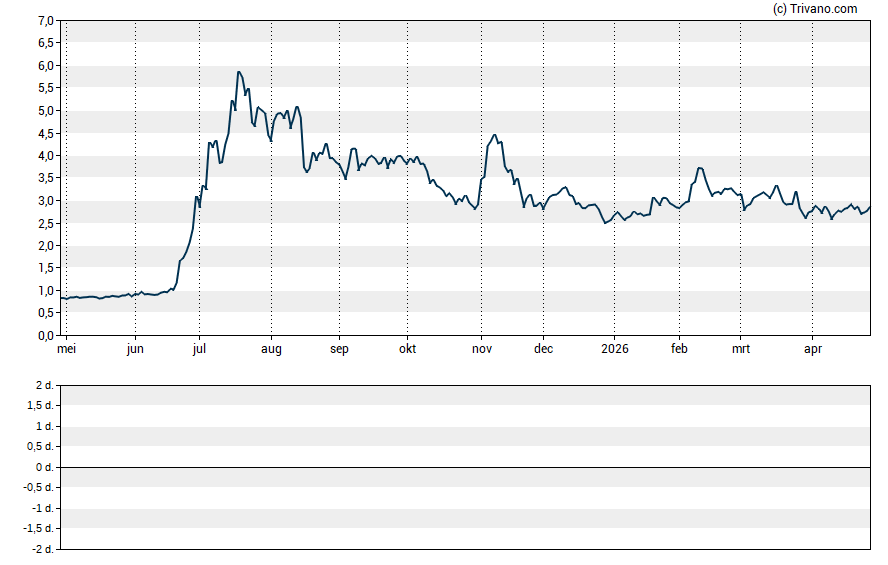Select the 'aug' axis label

271,349
